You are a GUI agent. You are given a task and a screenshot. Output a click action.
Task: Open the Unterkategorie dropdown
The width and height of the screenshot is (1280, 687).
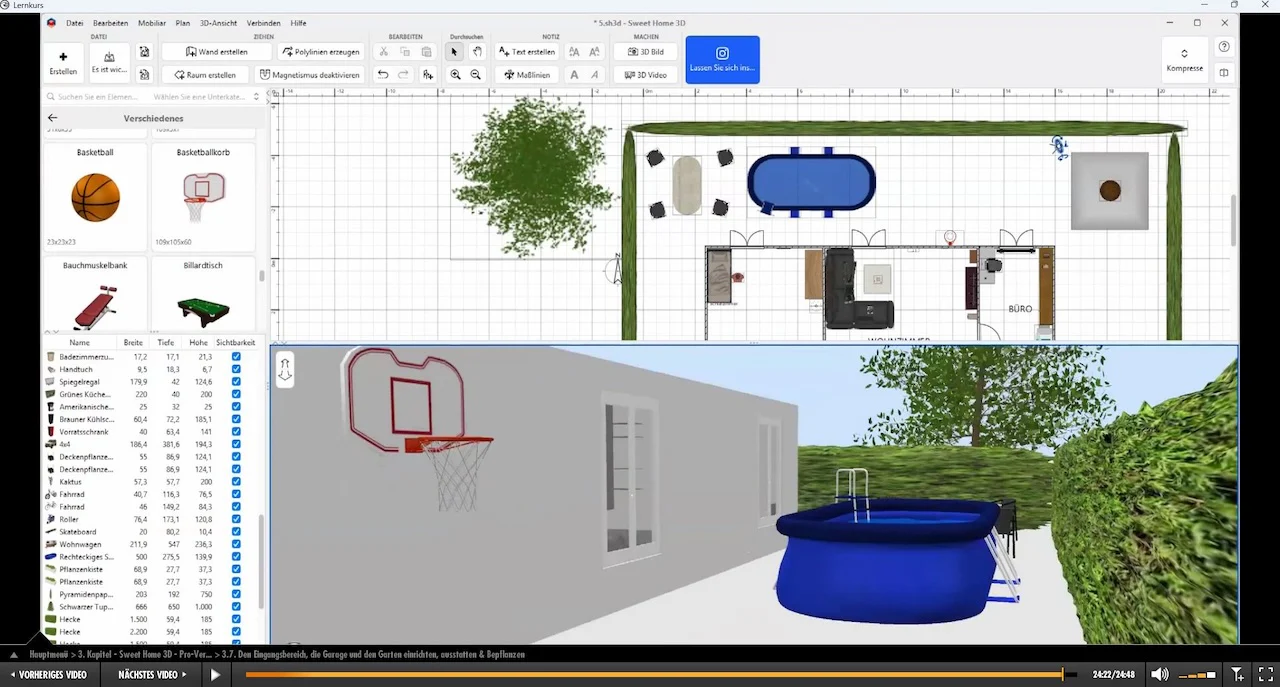click(x=206, y=97)
